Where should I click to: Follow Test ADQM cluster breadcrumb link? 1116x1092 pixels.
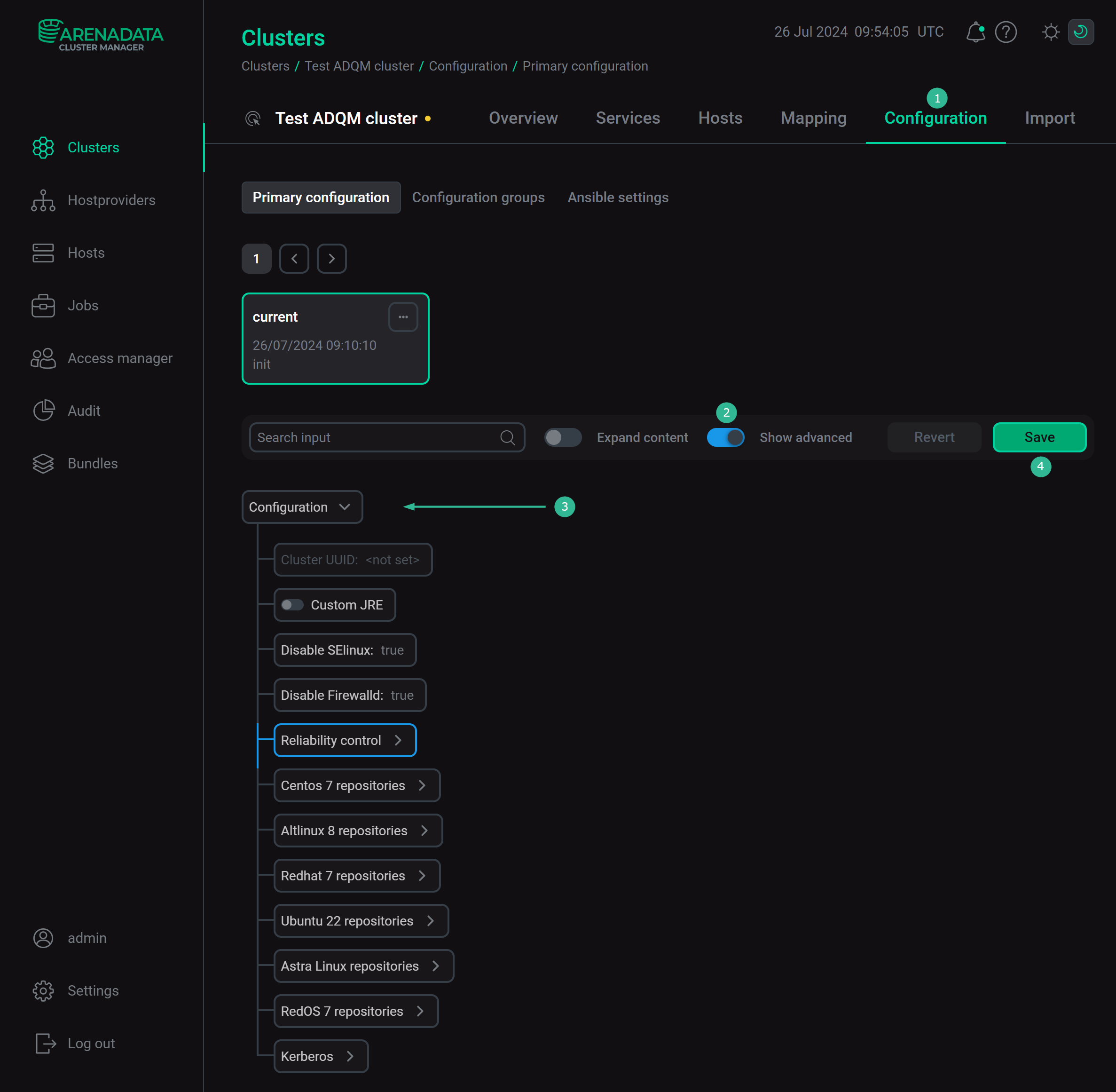pyautogui.click(x=359, y=66)
